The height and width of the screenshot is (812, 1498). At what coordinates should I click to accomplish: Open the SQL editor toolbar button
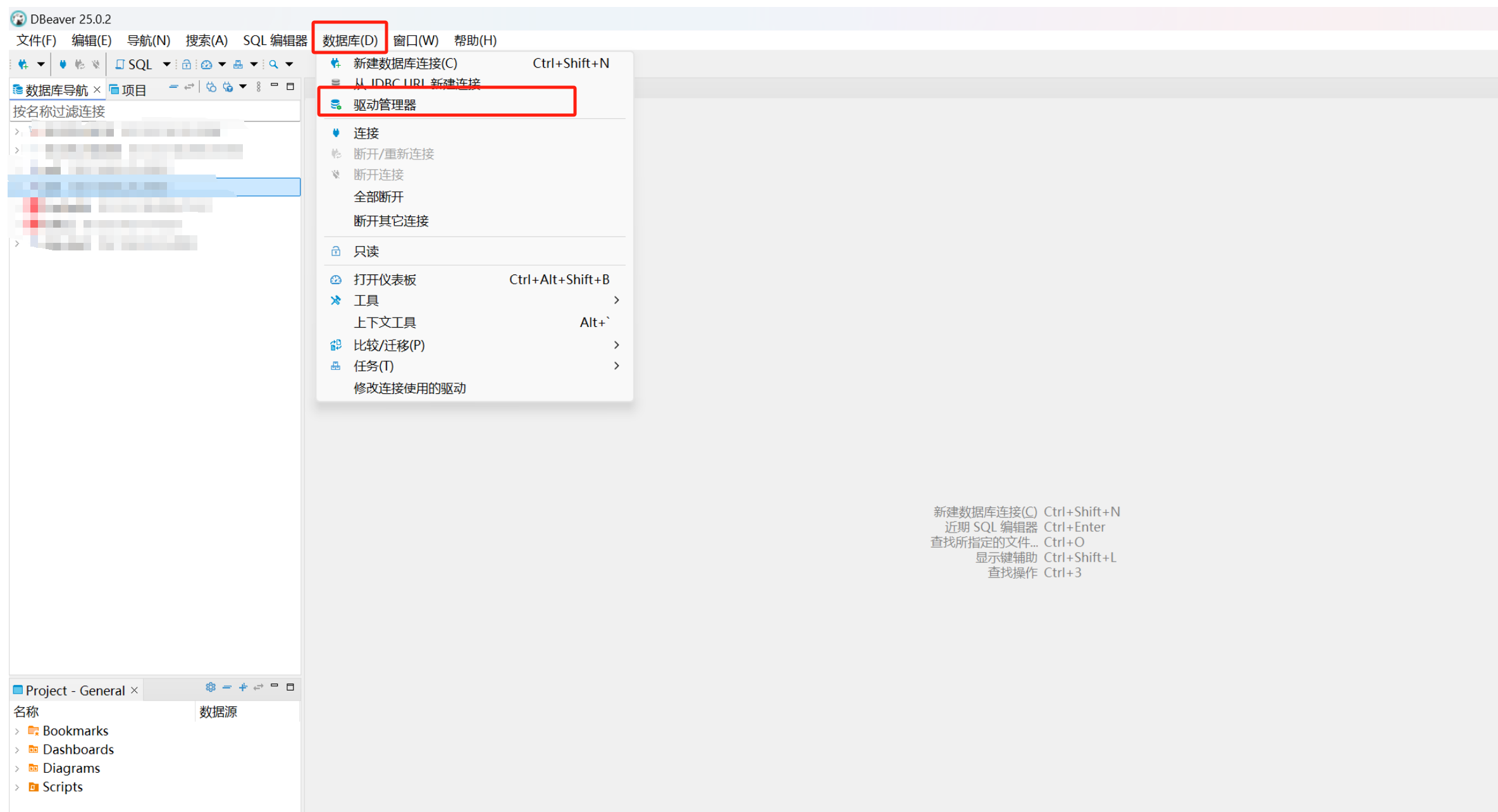[x=134, y=65]
